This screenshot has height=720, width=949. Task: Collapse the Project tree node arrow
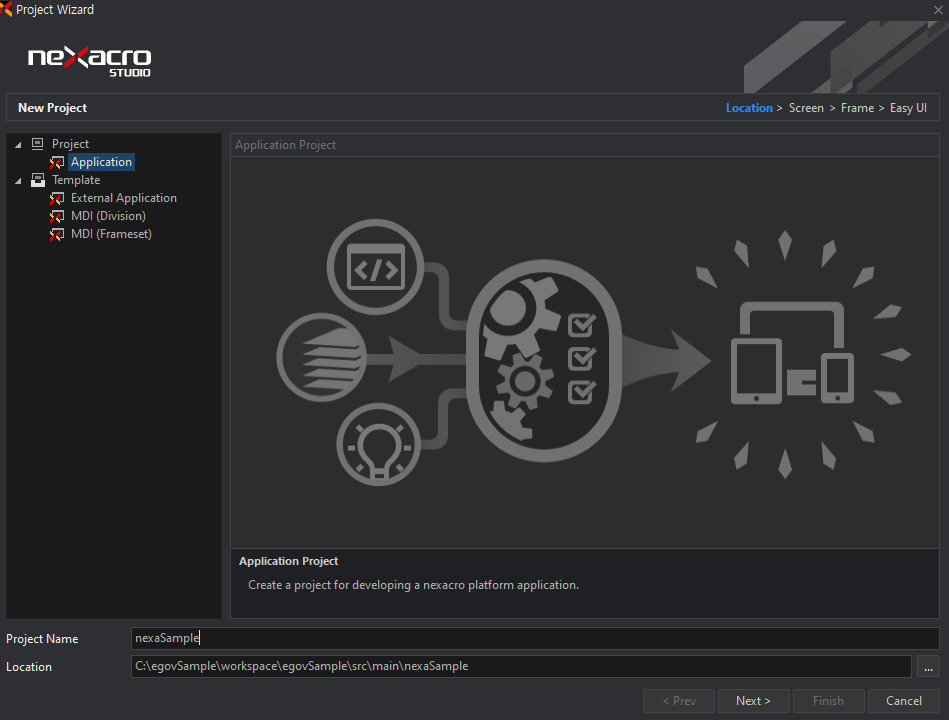coord(18,145)
